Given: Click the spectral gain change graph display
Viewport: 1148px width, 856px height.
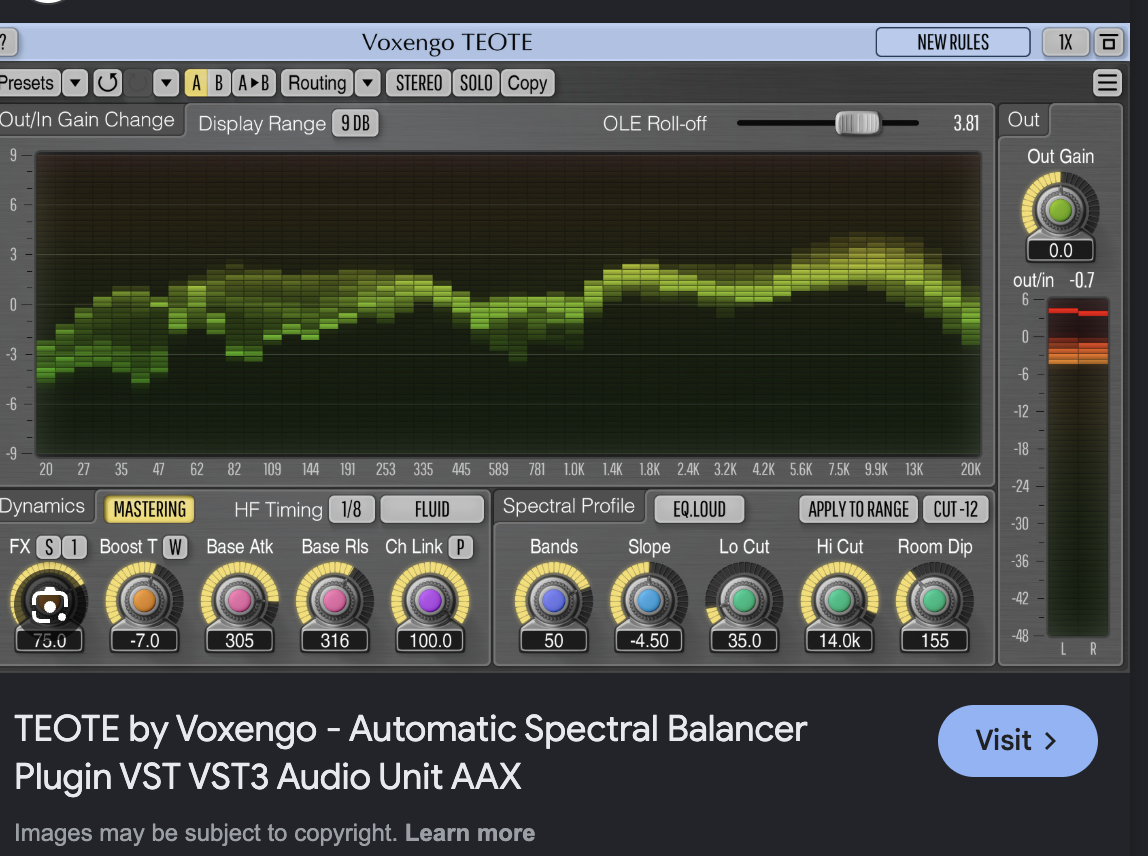Looking at the screenshot, I should tap(509, 303).
